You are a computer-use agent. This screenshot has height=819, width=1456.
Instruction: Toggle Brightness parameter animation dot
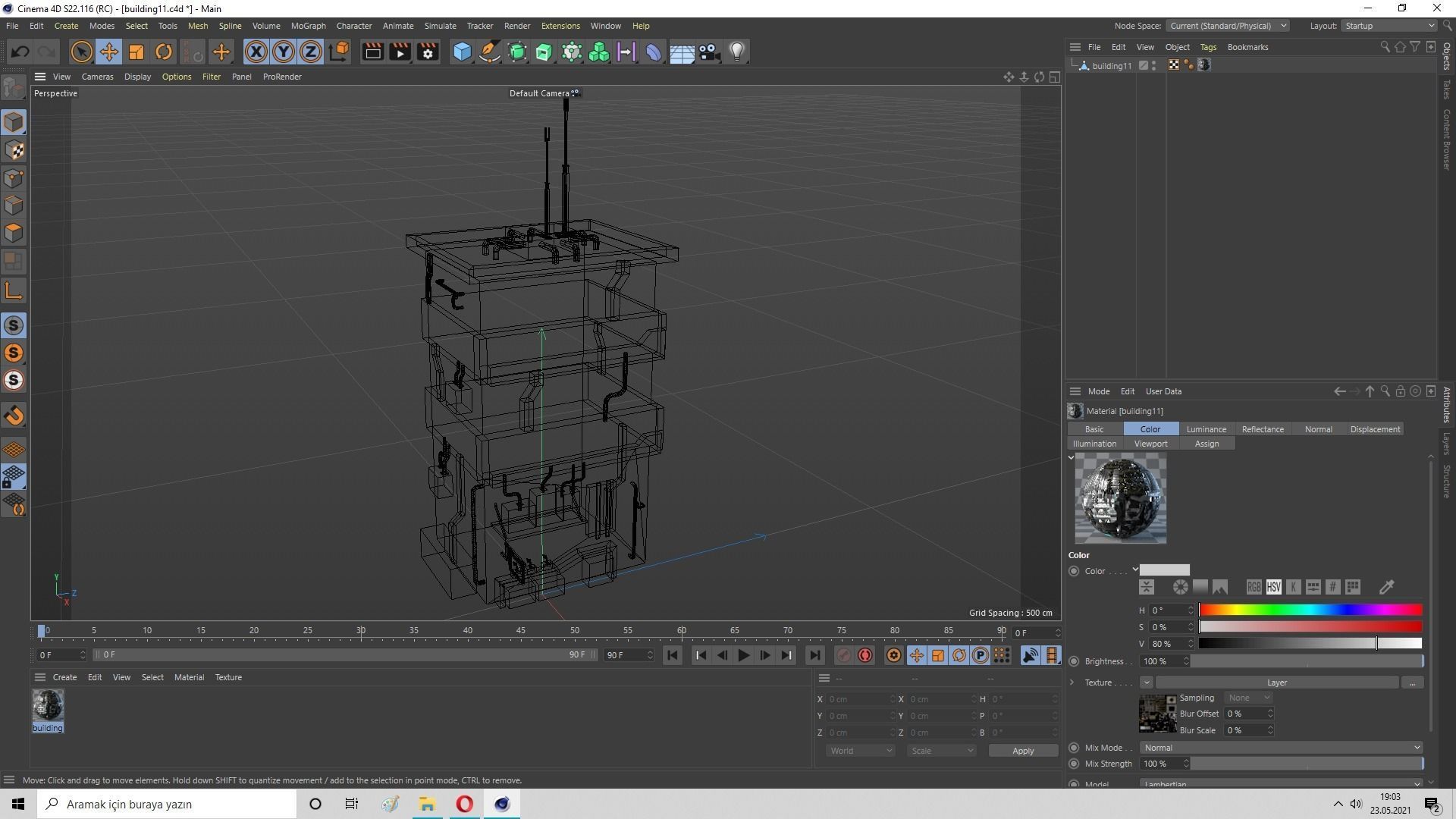coord(1074,661)
